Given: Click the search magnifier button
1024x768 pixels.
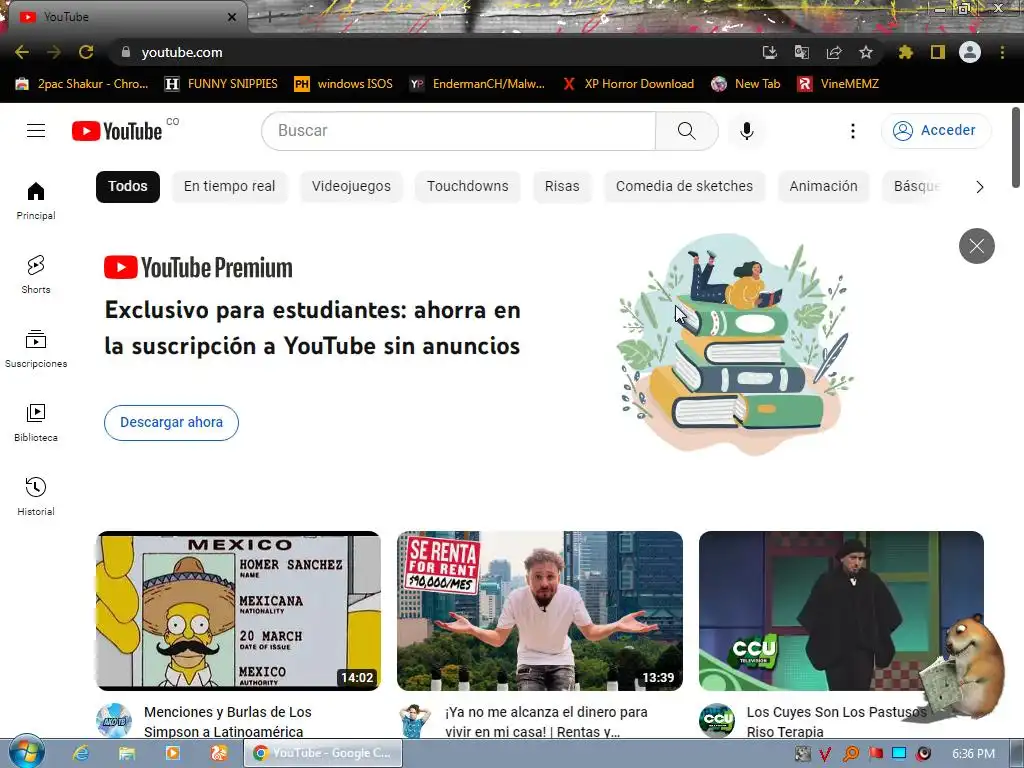Looking at the screenshot, I should pyautogui.click(x=686, y=131).
